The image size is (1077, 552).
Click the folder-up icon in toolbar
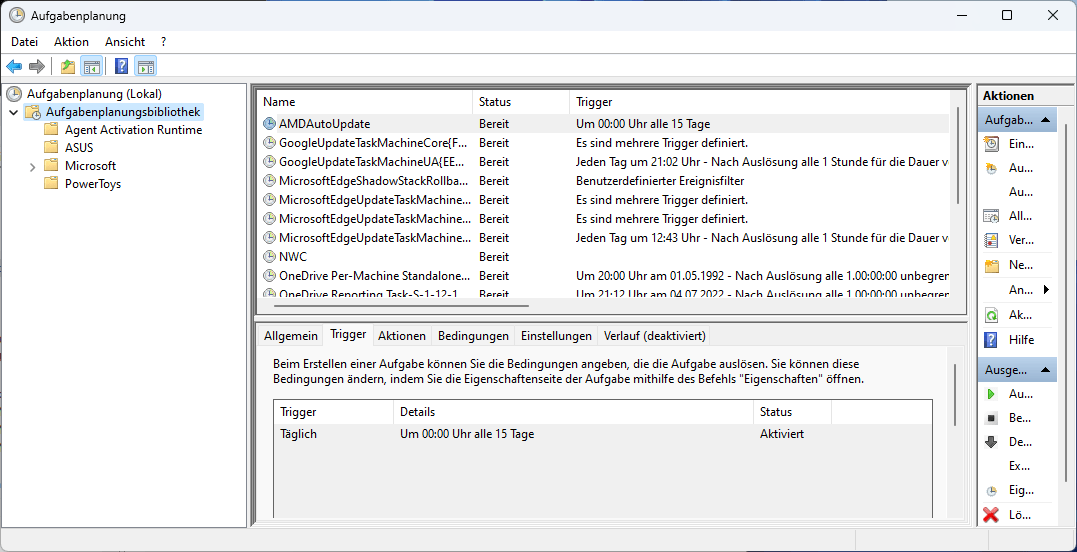67,67
